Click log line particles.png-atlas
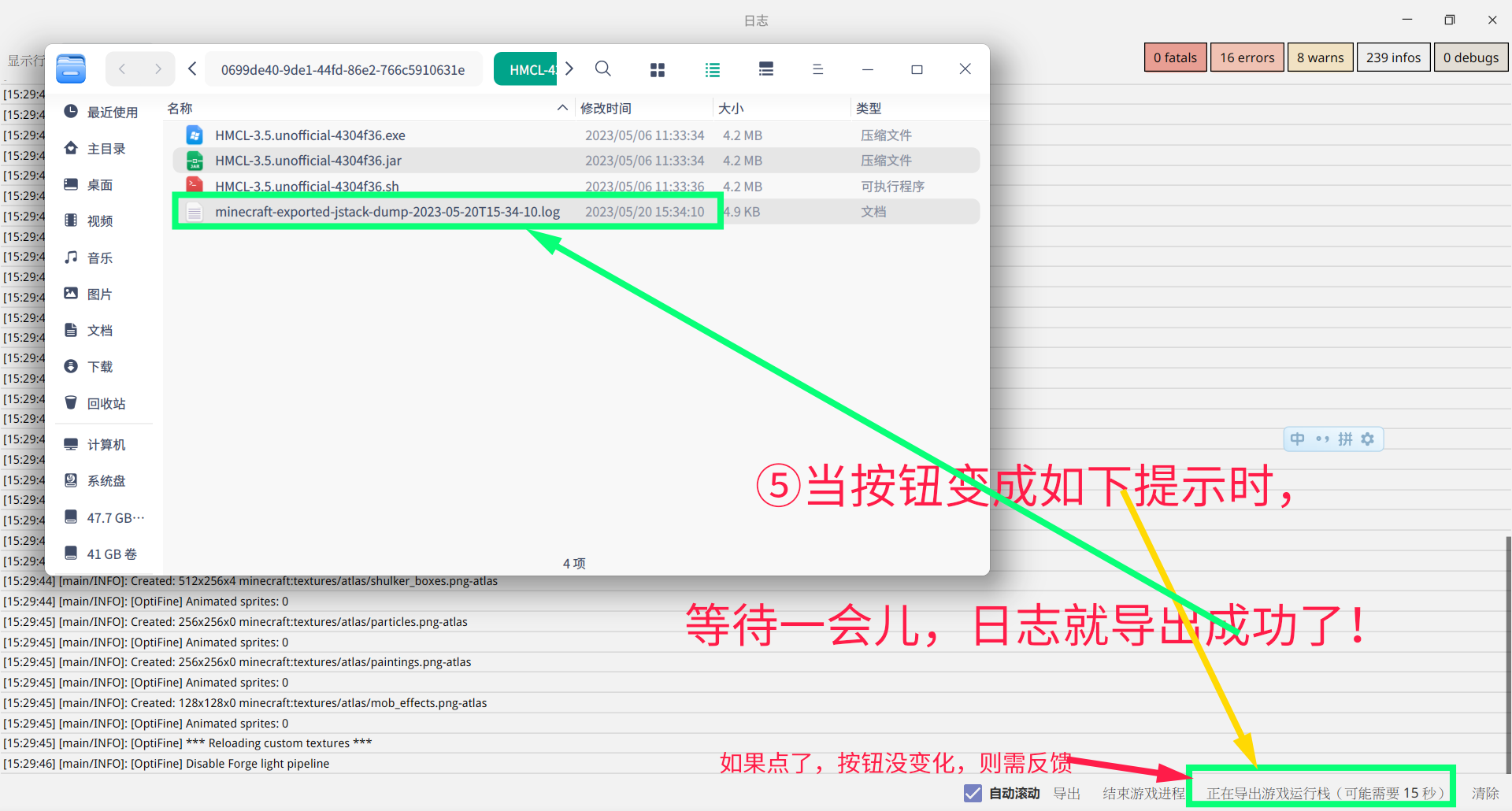This screenshot has width=1512, height=811. pos(235,622)
